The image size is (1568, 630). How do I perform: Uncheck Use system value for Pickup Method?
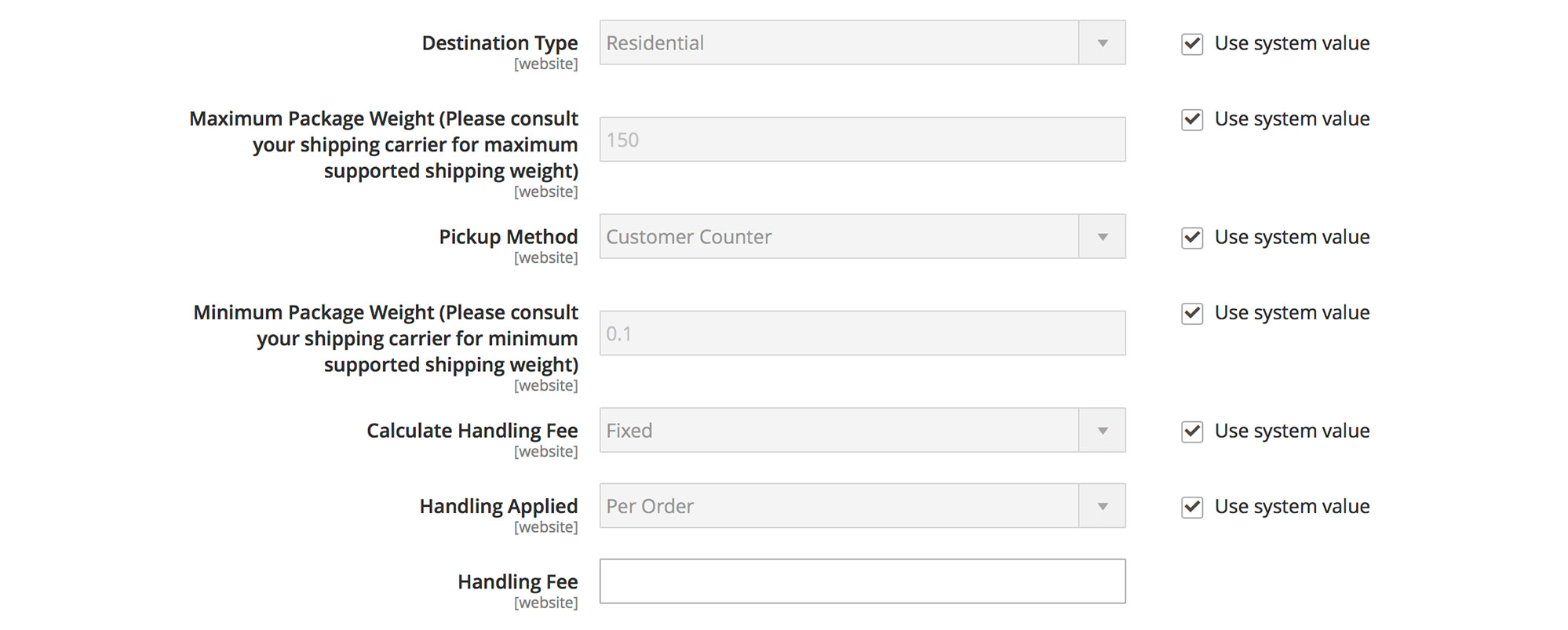point(1191,238)
